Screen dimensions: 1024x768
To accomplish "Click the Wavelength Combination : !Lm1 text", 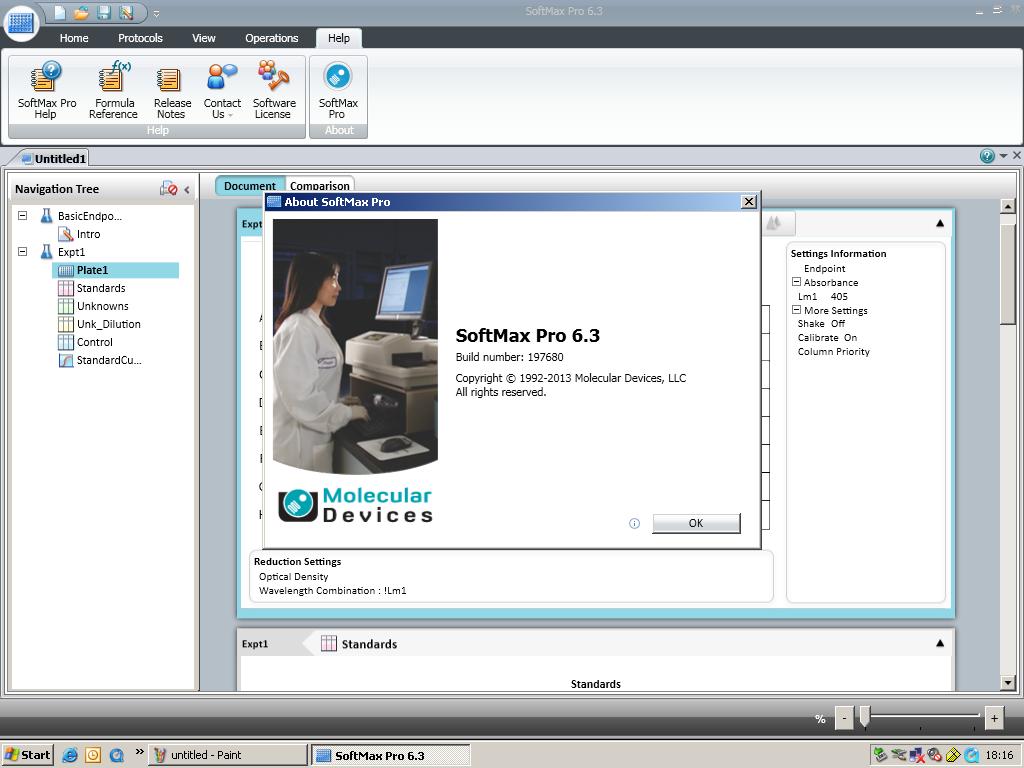I will (x=332, y=590).
